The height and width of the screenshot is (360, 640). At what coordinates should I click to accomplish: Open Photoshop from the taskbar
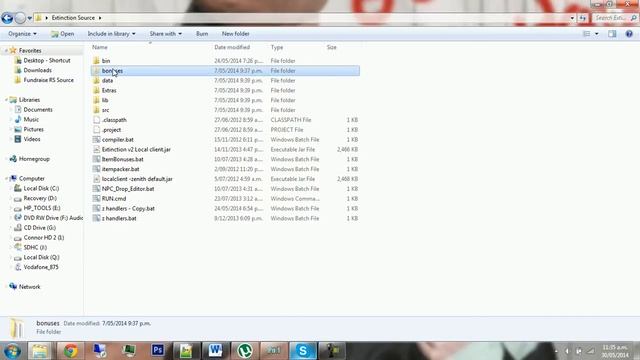[158, 351]
